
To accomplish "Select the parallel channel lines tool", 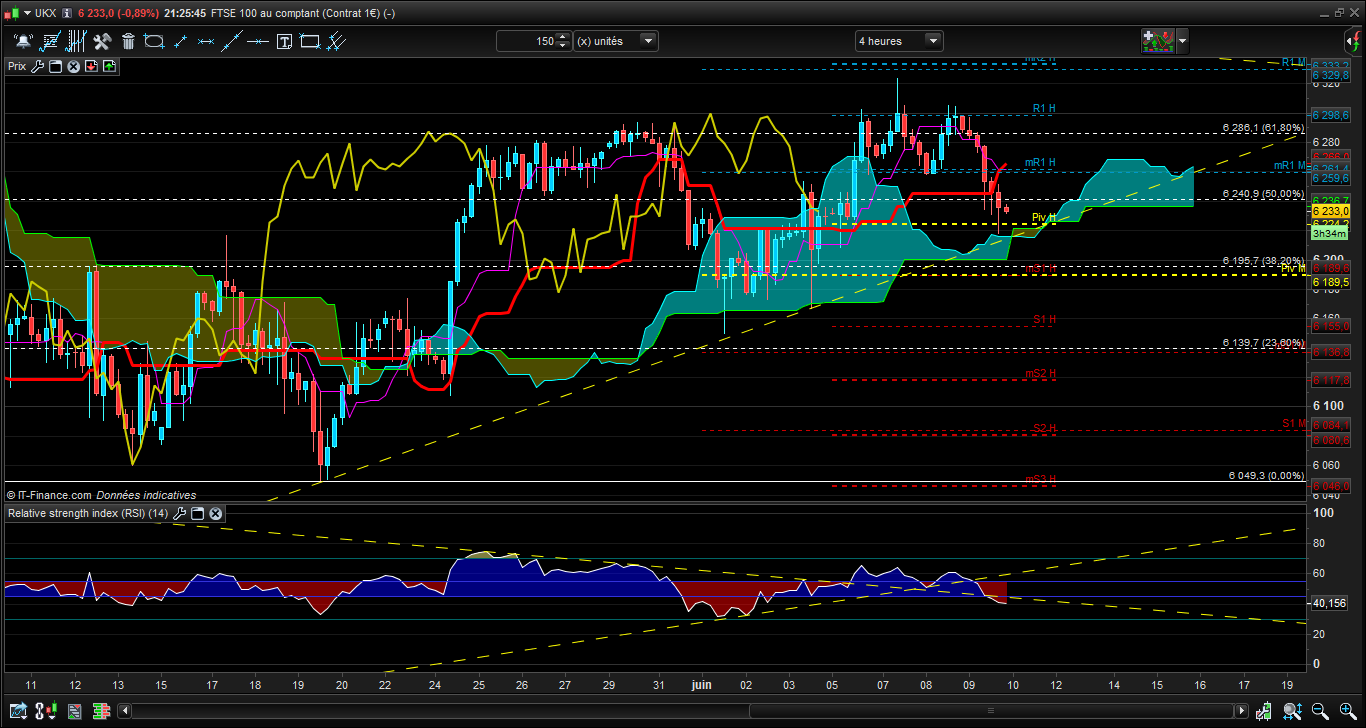I will (x=337, y=41).
